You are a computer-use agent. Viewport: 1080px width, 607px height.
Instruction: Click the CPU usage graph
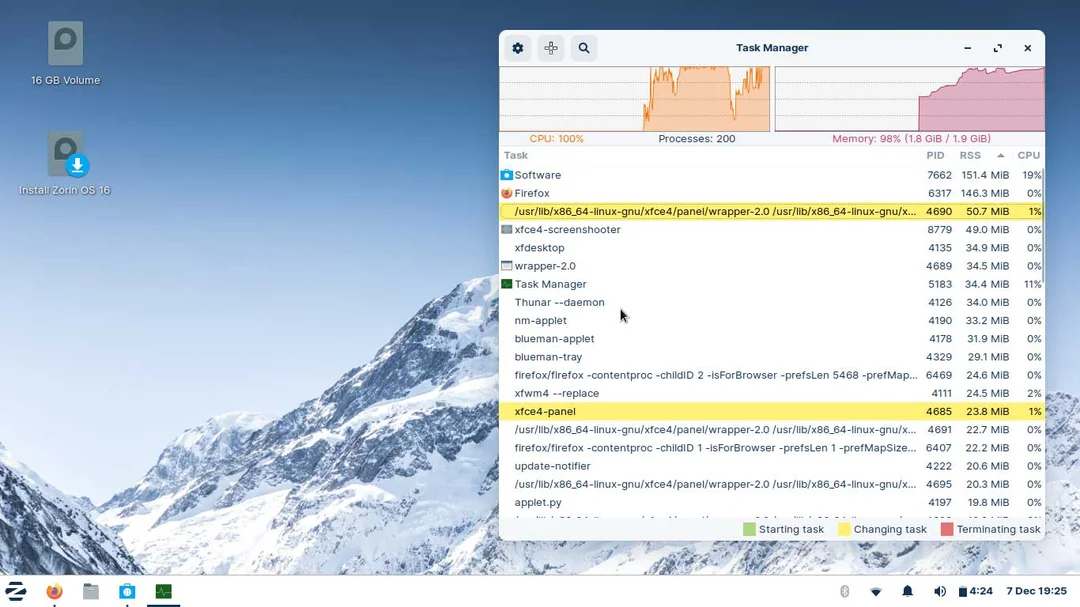[634, 99]
